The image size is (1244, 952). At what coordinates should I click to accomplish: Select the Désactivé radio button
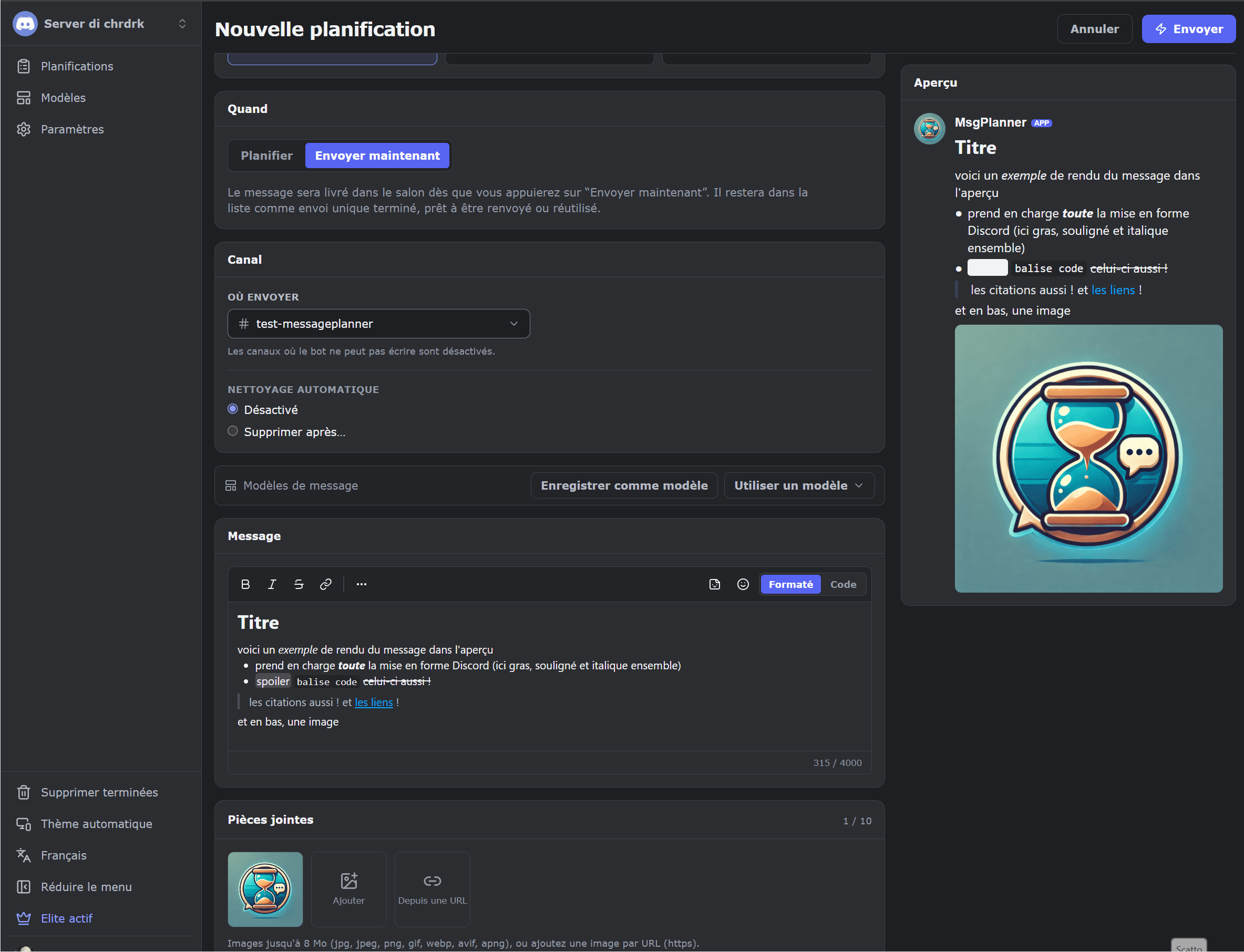(x=233, y=409)
